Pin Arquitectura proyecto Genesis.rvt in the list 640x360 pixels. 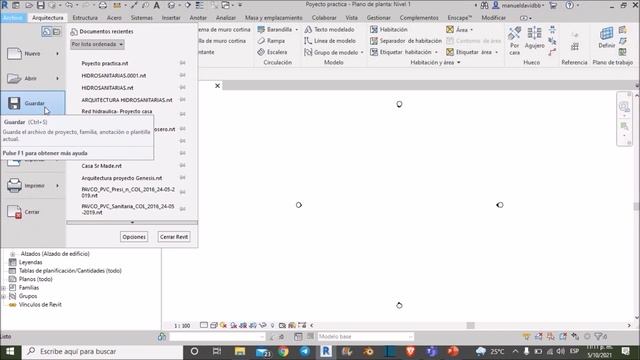tap(182, 178)
